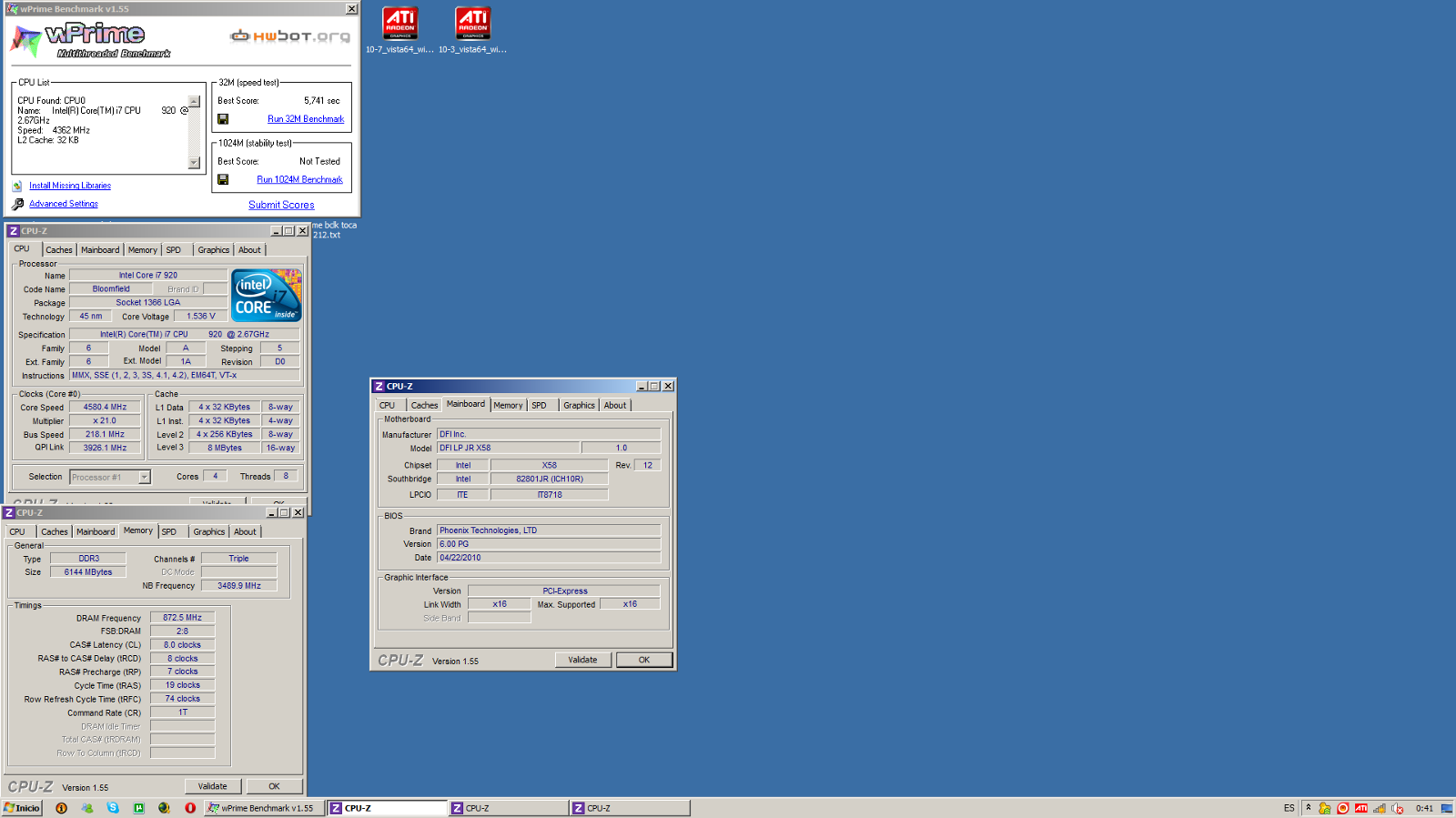The image size is (1456, 818).
Task: Click the Southbridge value 82801JR (ICH10R)
Action: [x=550, y=479]
